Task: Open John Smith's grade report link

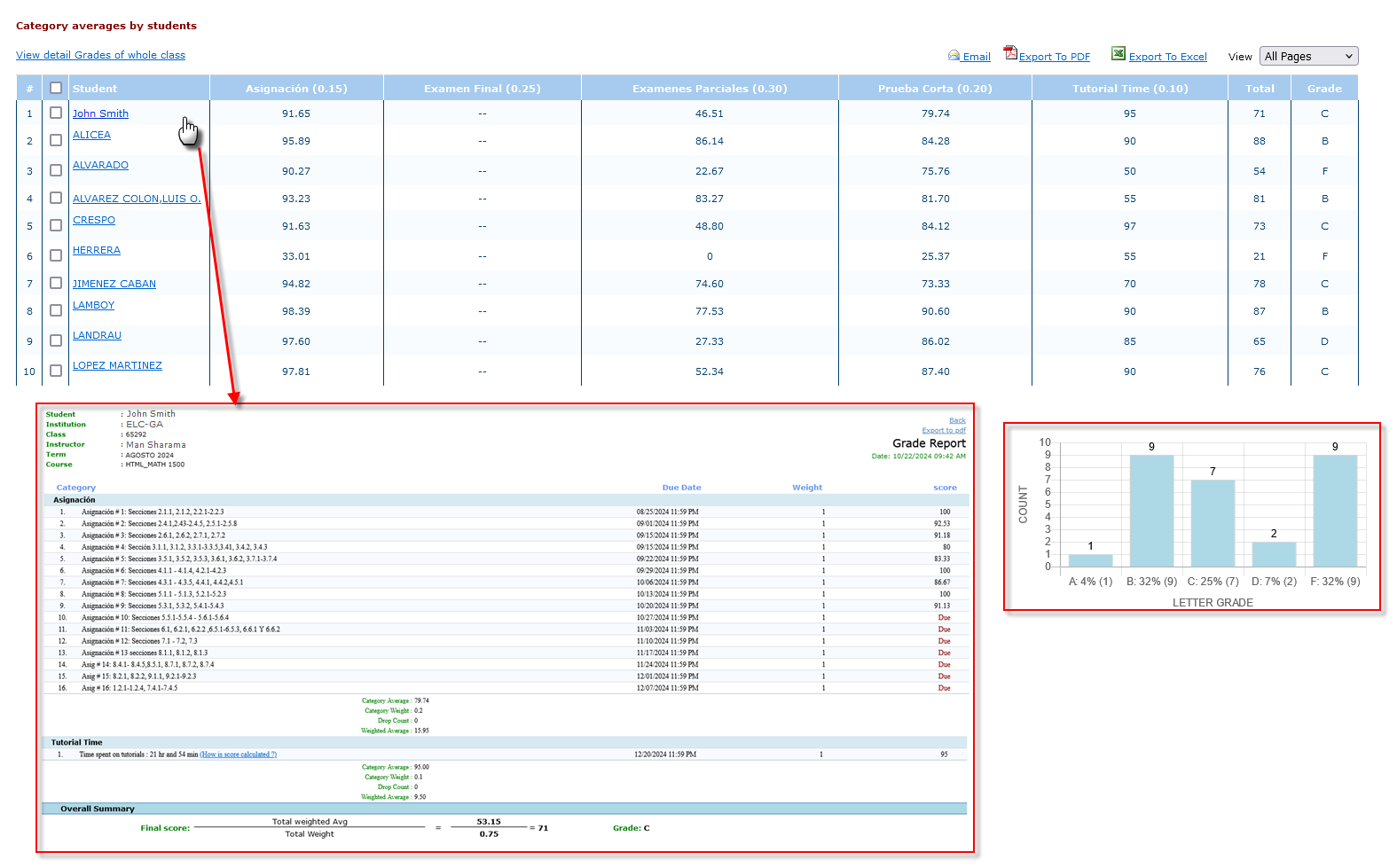Action: [x=100, y=113]
